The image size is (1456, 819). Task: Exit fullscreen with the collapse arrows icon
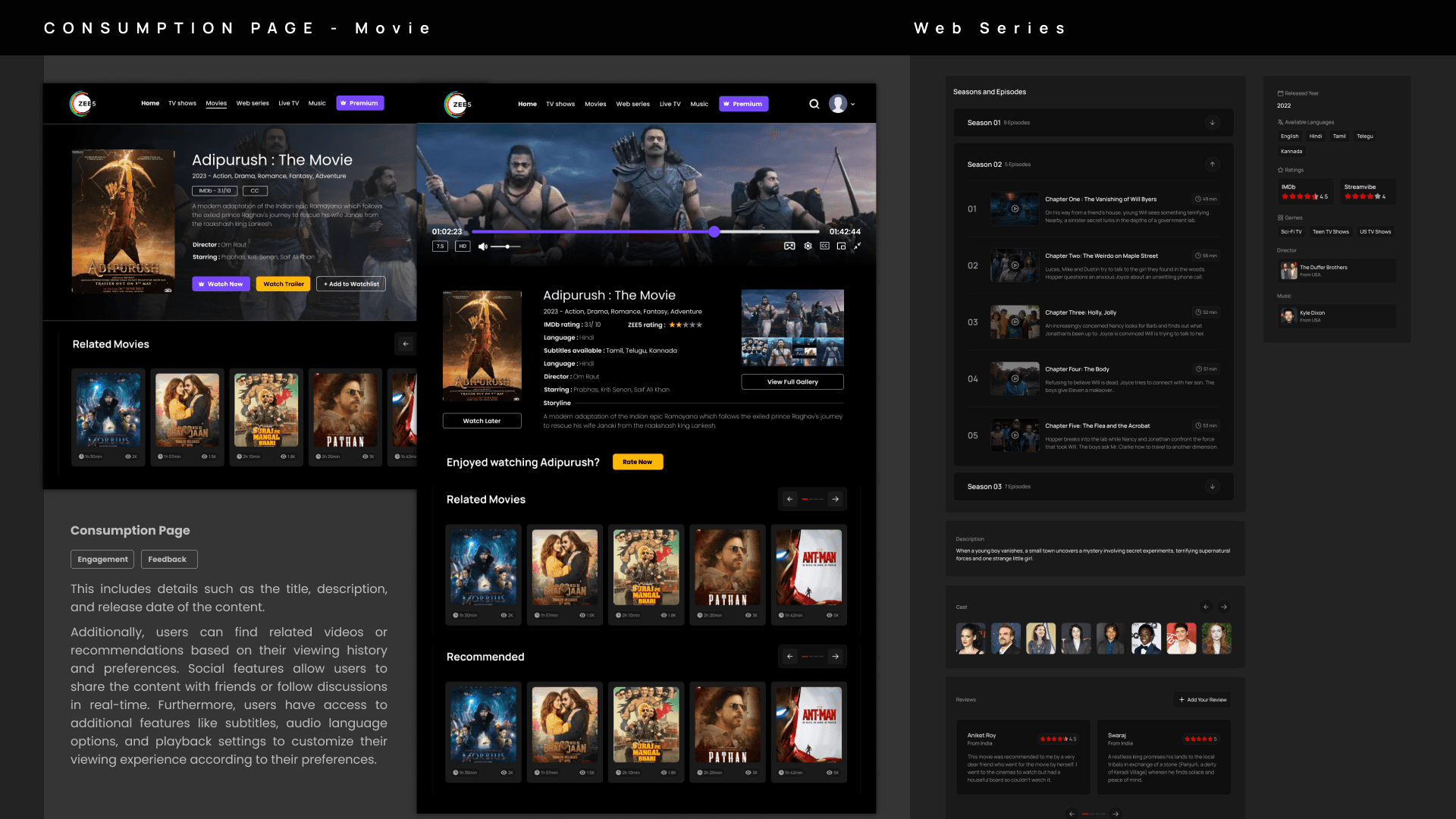(x=857, y=246)
